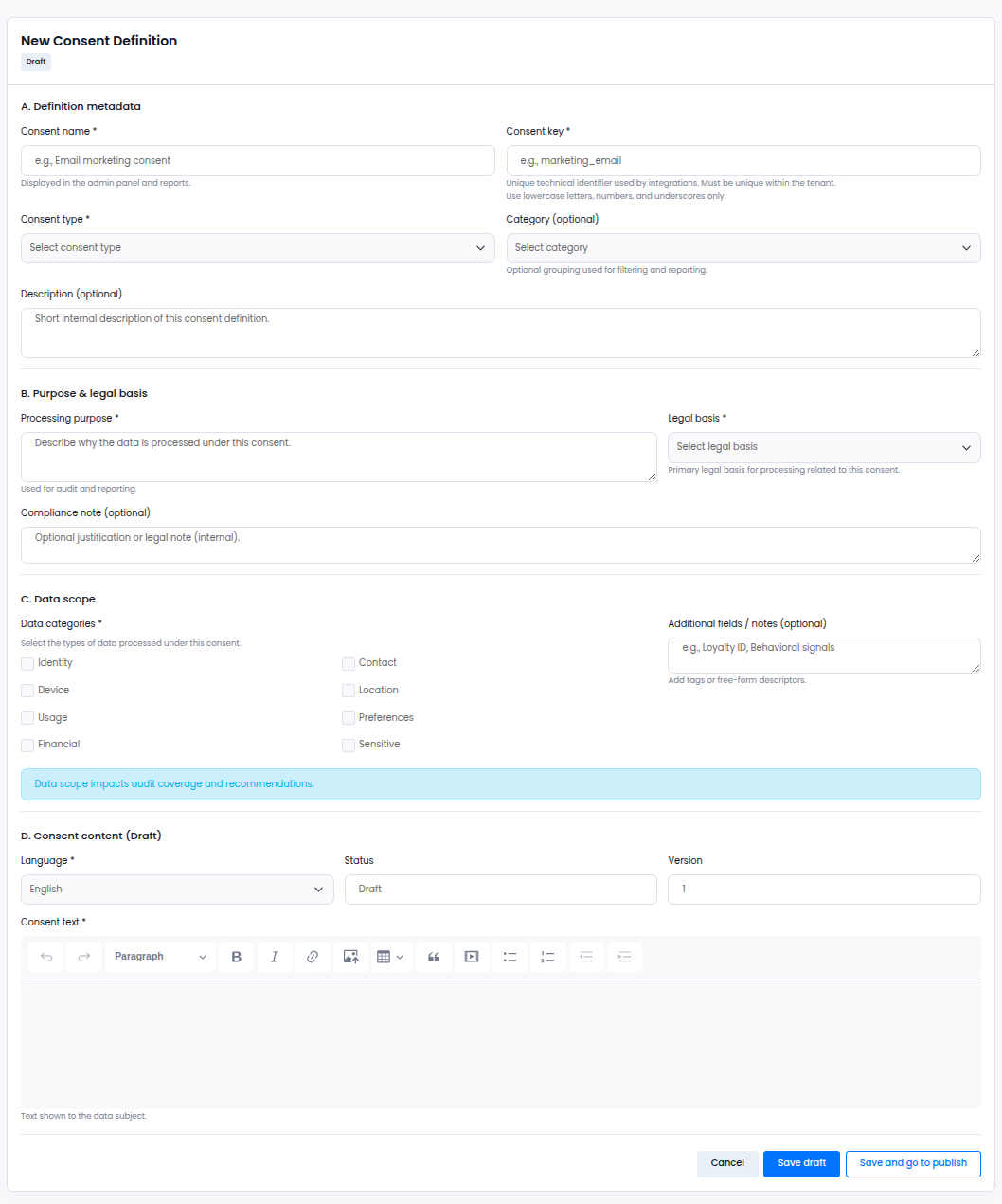Enable the Sensitive data category
Image resolution: width=1002 pixels, height=1204 pixels.
[349, 745]
